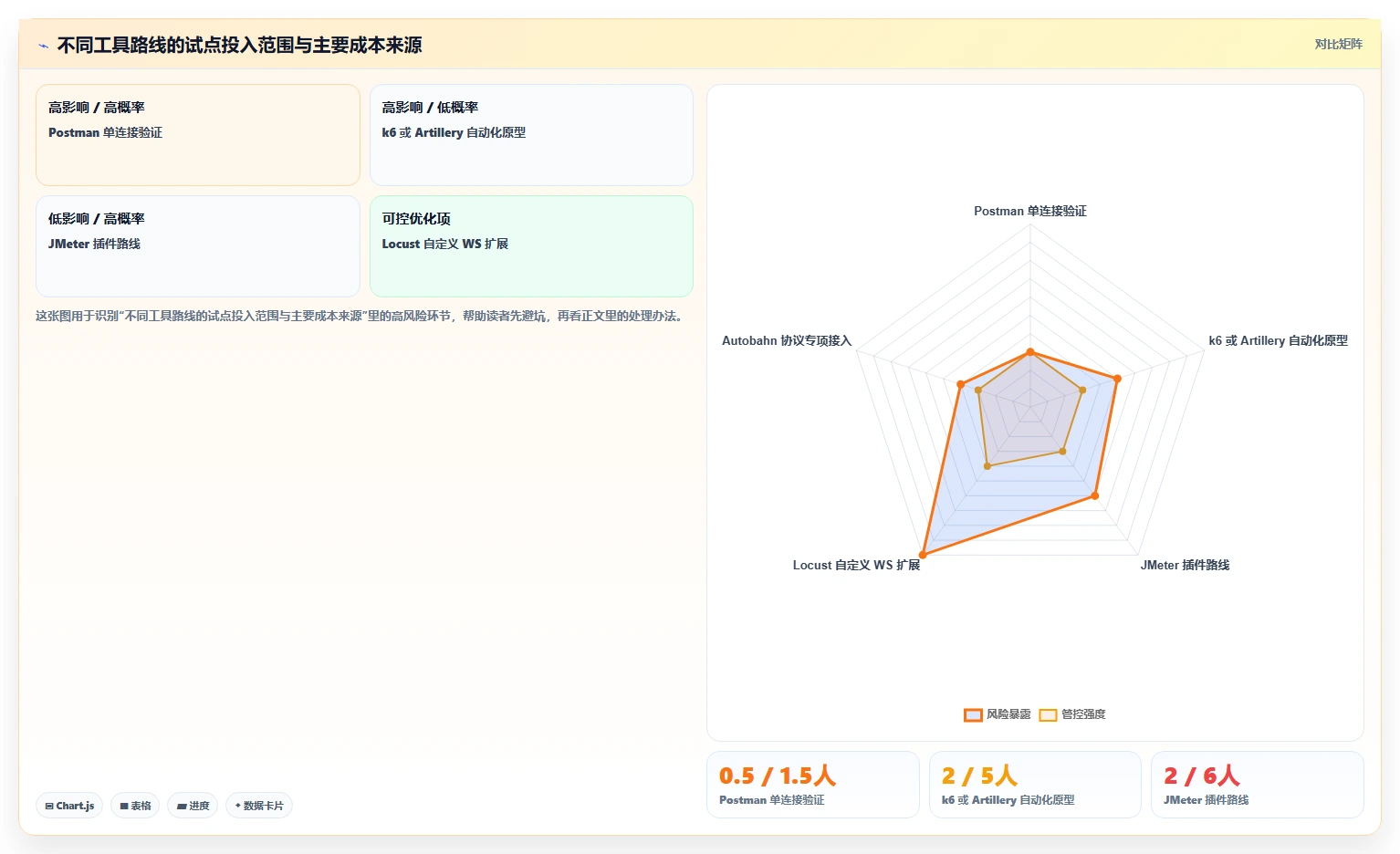This screenshot has height=854, width=1400.
Task: Click the header title 不同工具路线的试点投入范围与主要成本来源
Action: click(239, 45)
